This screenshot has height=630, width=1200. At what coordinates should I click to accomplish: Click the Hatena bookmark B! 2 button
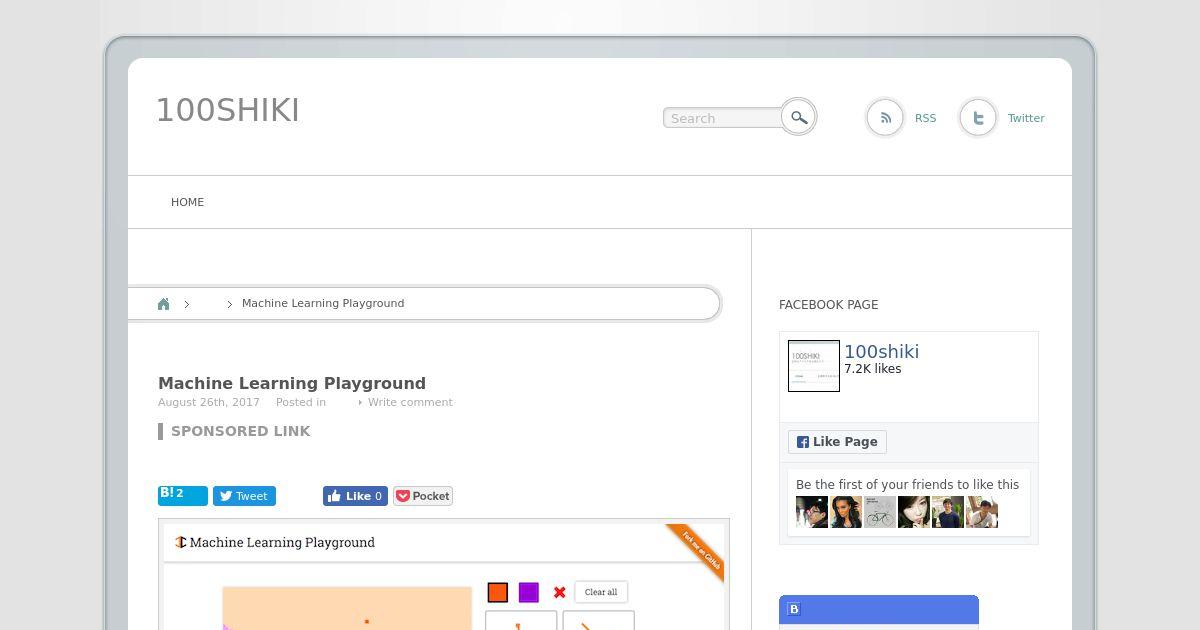[x=183, y=495]
